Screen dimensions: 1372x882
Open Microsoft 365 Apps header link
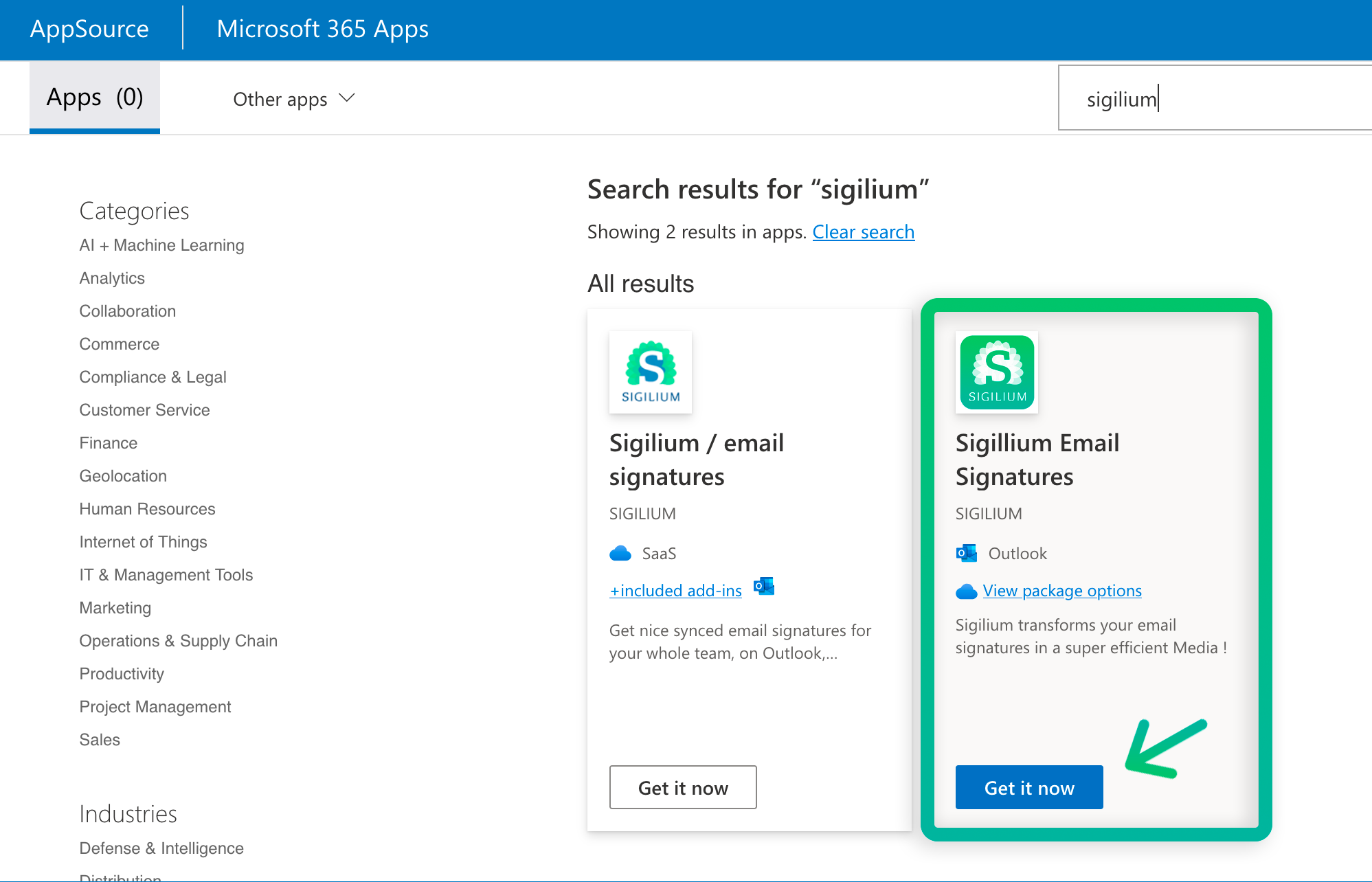322,29
